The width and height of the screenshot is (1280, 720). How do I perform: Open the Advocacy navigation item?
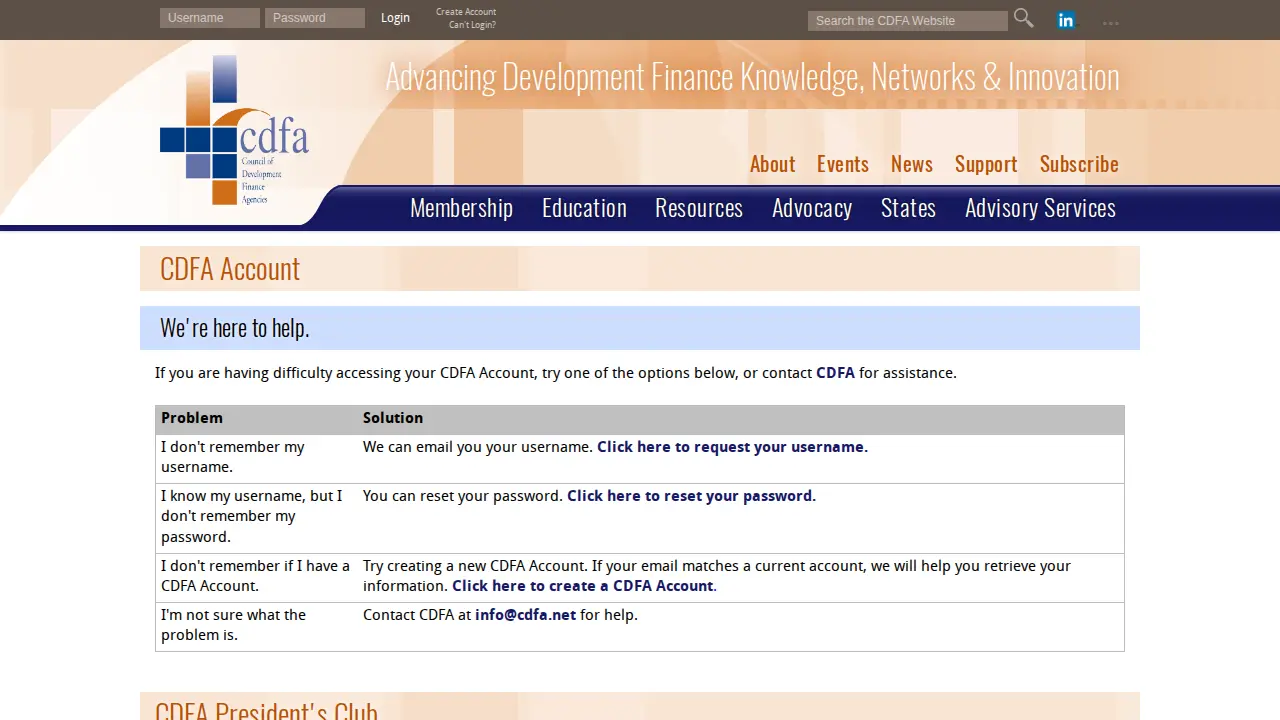click(812, 208)
